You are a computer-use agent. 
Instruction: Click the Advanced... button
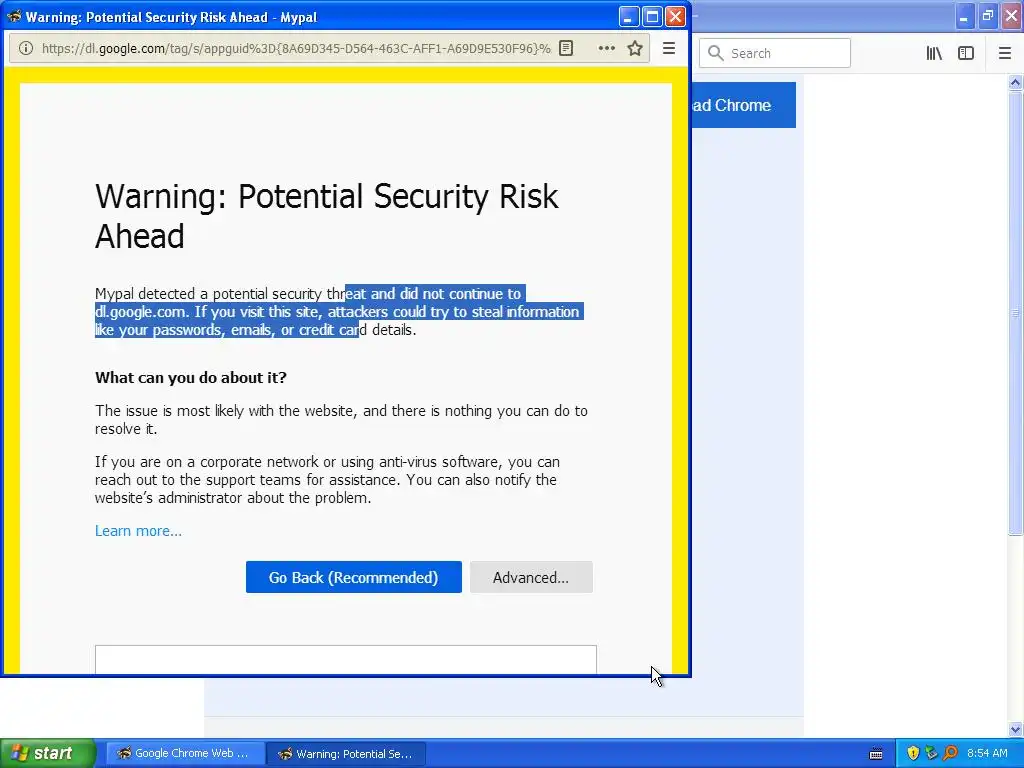click(531, 577)
